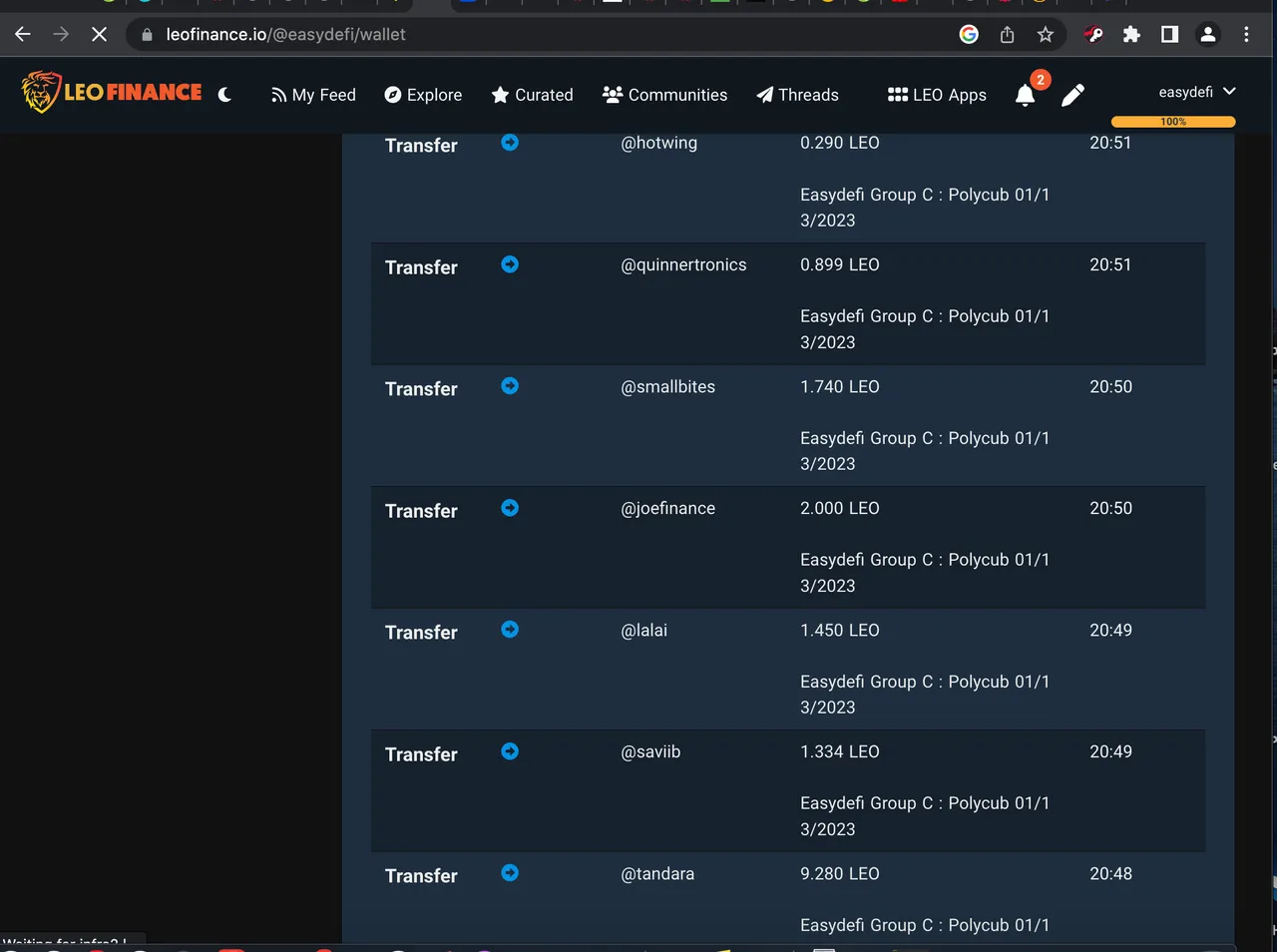
Task: Open the @tandara account link
Action: [x=657, y=873]
